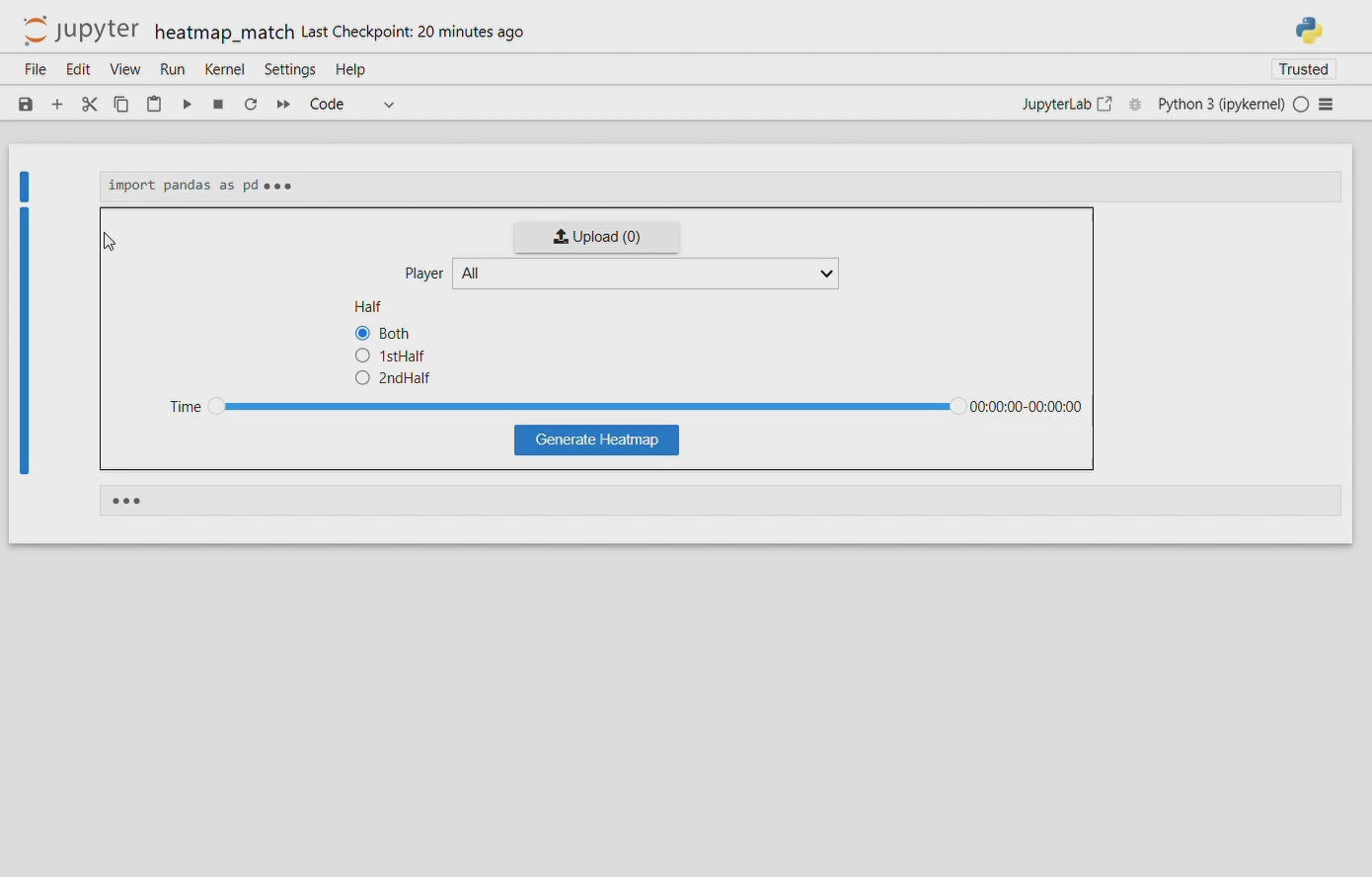Screen dimensions: 1372x877
Task: Paste the cell using the clipboard icon
Action: point(154,105)
